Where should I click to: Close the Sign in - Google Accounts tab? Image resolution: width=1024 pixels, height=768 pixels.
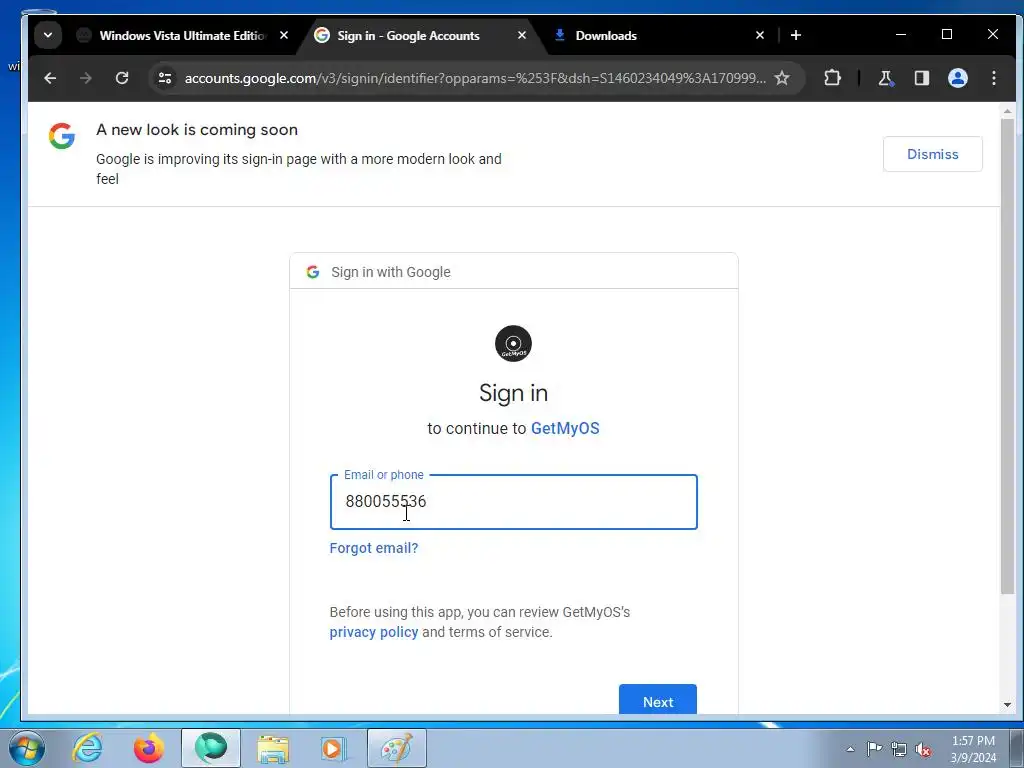[x=521, y=35]
